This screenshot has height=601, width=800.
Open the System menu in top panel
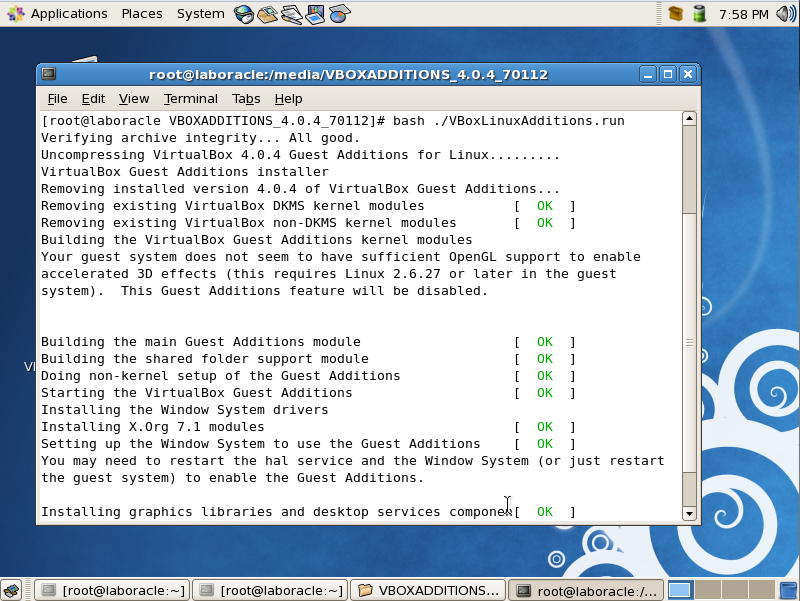click(201, 14)
